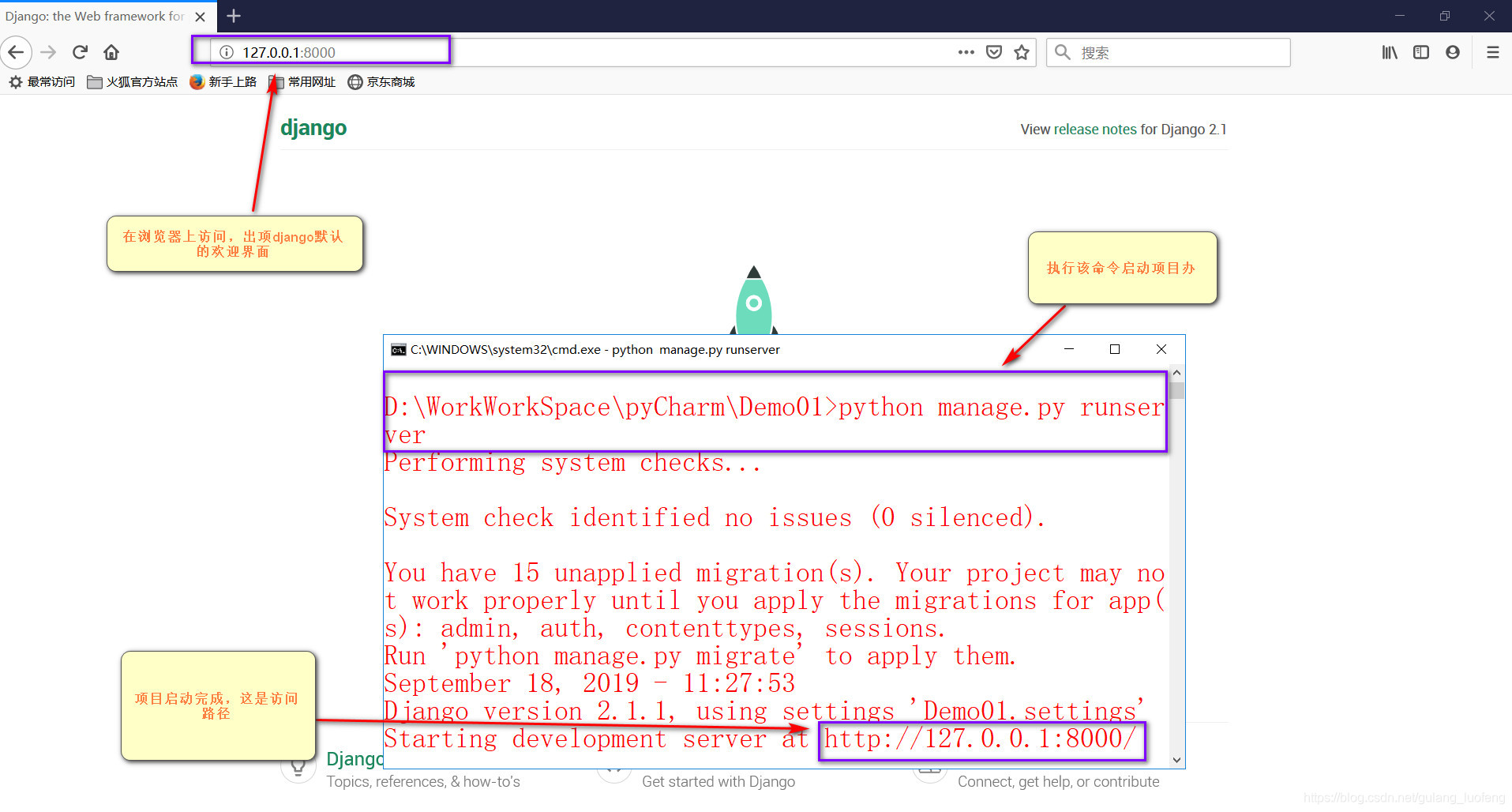Maximize the cmd.exe window
Viewport: 1512px width, 812px height.
point(1115,349)
